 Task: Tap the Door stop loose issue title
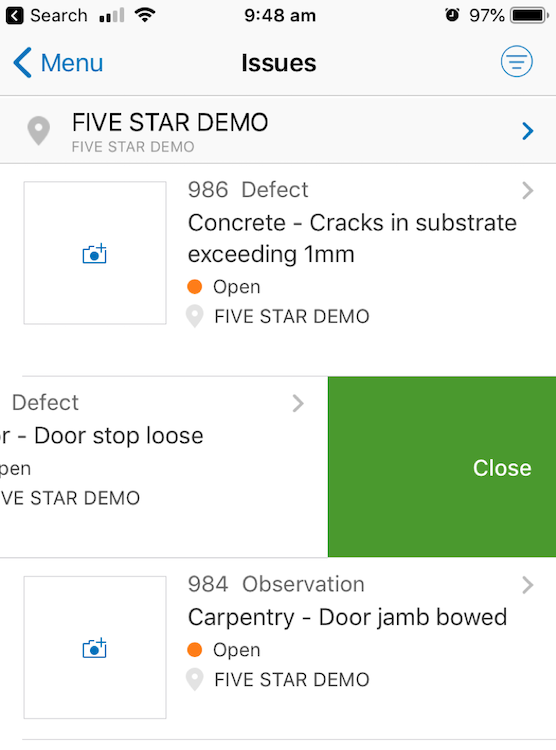(x=102, y=436)
